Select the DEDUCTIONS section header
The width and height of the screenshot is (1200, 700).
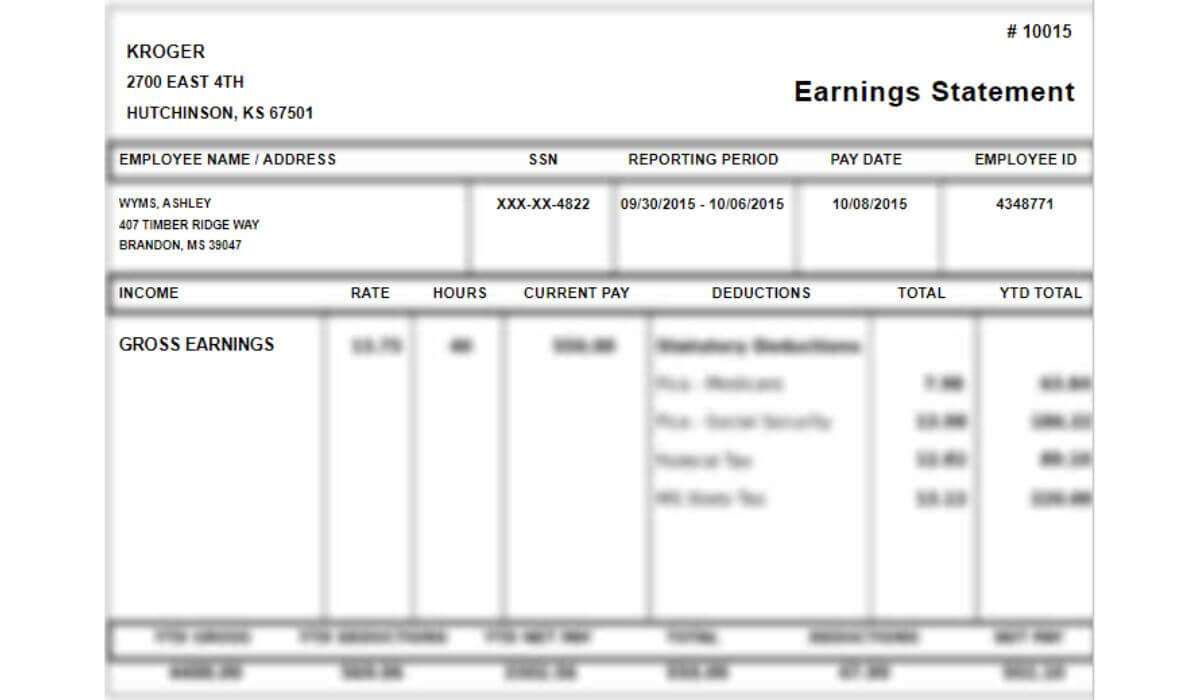[762, 293]
